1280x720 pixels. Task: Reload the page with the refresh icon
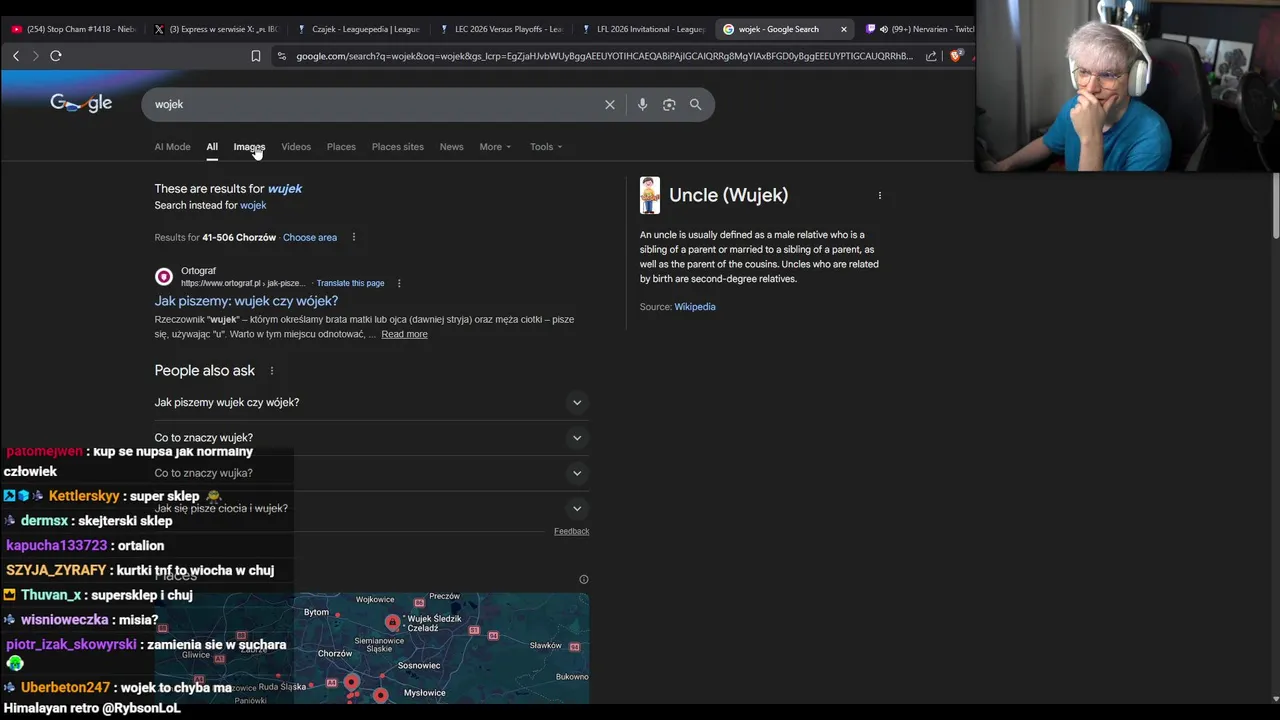point(56,56)
